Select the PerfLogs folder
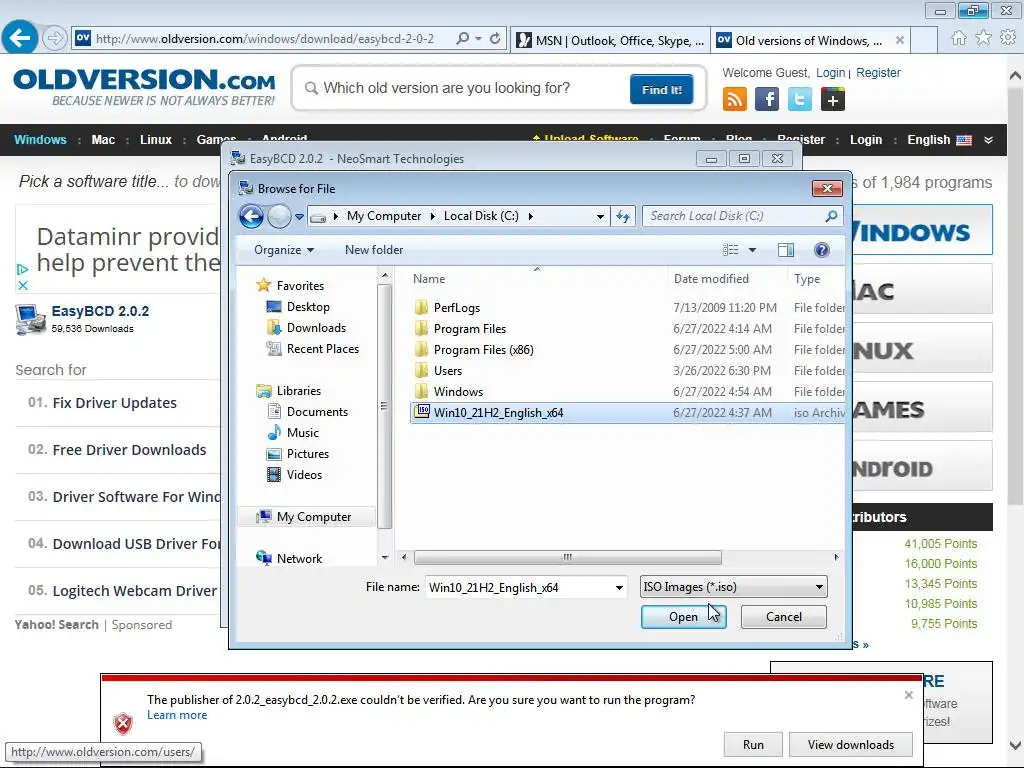The height and width of the screenshot is (768, 1024). (x=456, y=308)
